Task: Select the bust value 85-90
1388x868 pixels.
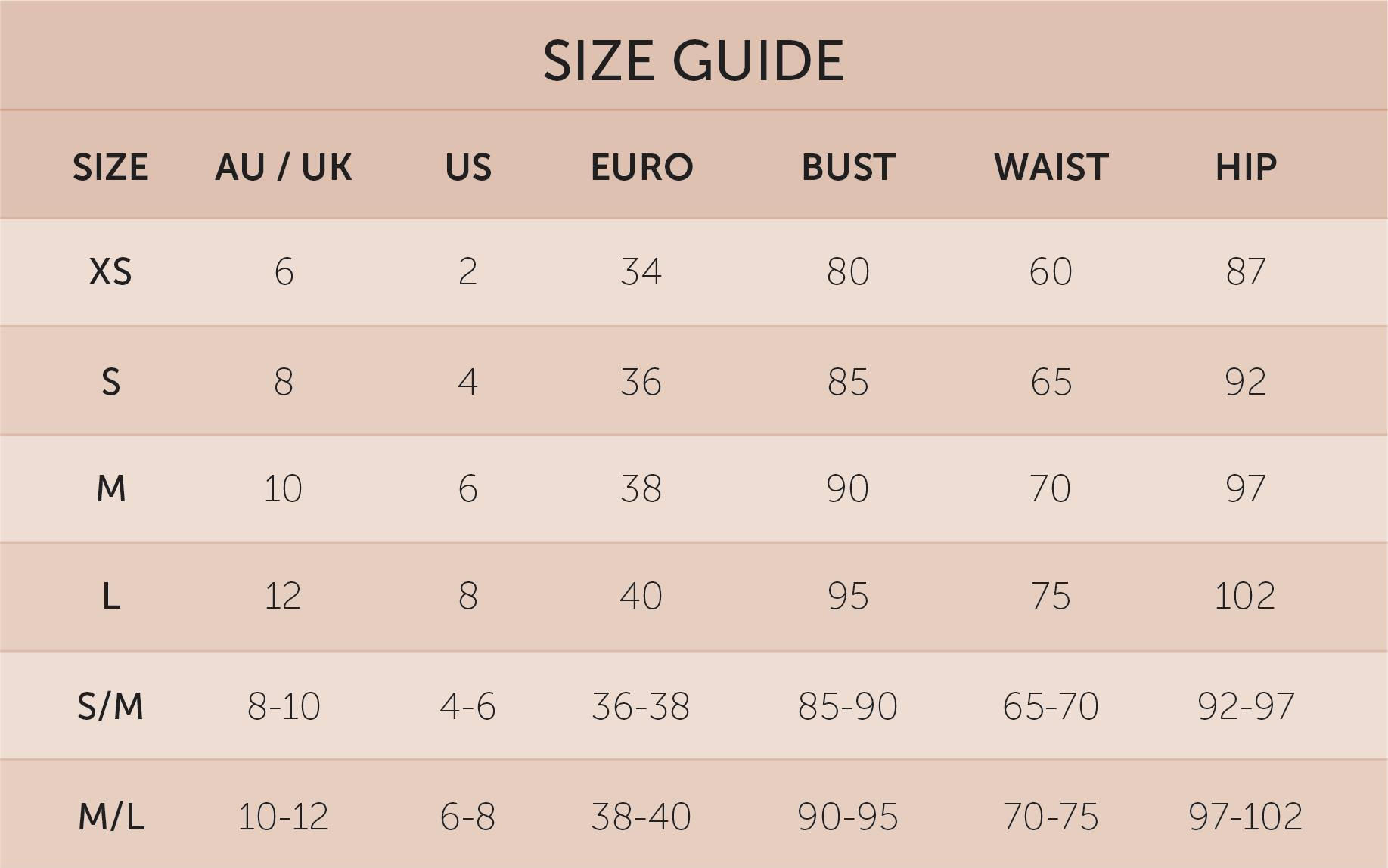Action: pyautogui.click(x=848, y=707)
